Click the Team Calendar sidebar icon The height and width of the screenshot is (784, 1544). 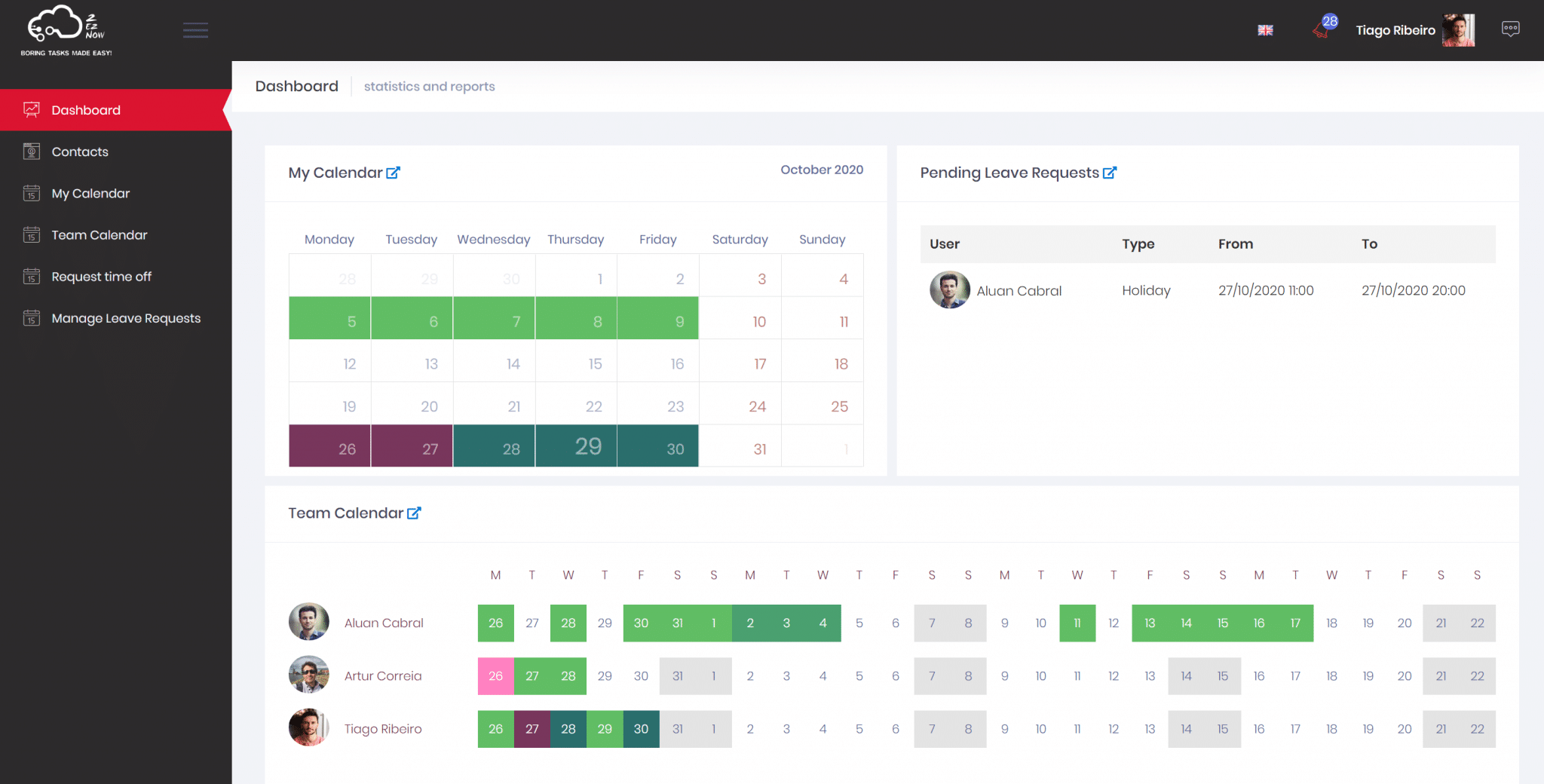[x=32, y=235]
